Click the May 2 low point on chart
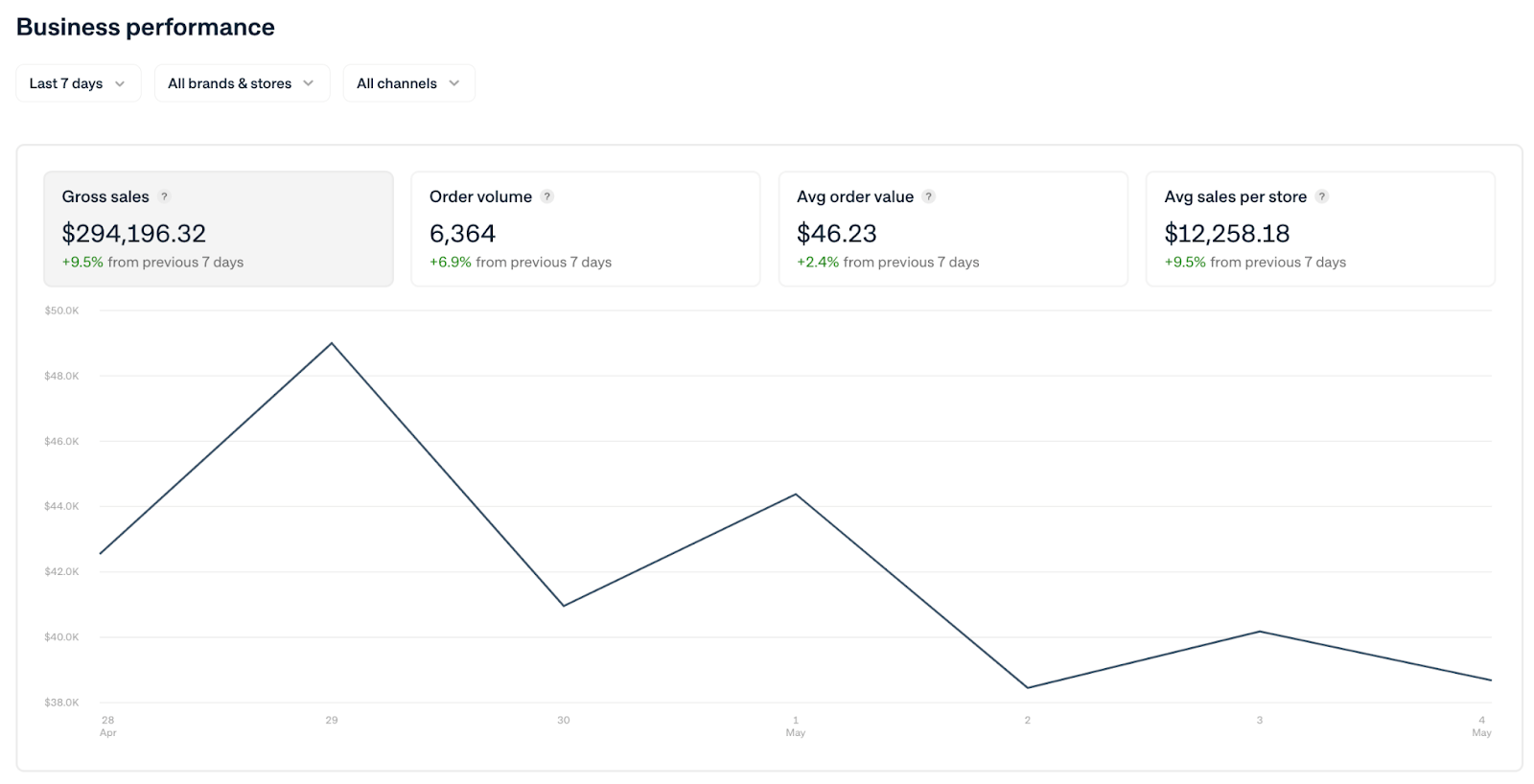Image resolution: width=1534 pixels, height=784 pixels. (1028, 687)
